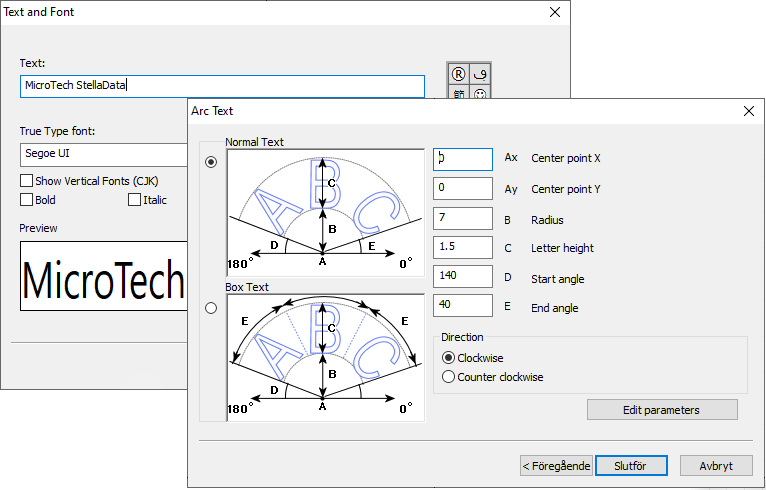Click the True Type font label

click(57, 131)
